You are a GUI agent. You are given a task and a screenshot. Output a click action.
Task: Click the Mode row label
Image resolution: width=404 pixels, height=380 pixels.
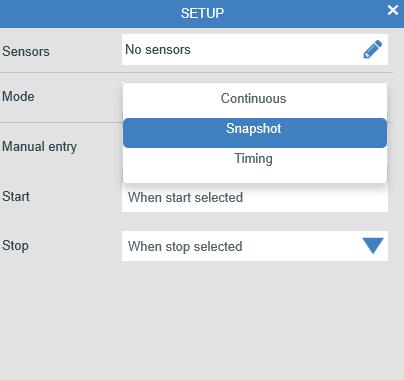18,97
